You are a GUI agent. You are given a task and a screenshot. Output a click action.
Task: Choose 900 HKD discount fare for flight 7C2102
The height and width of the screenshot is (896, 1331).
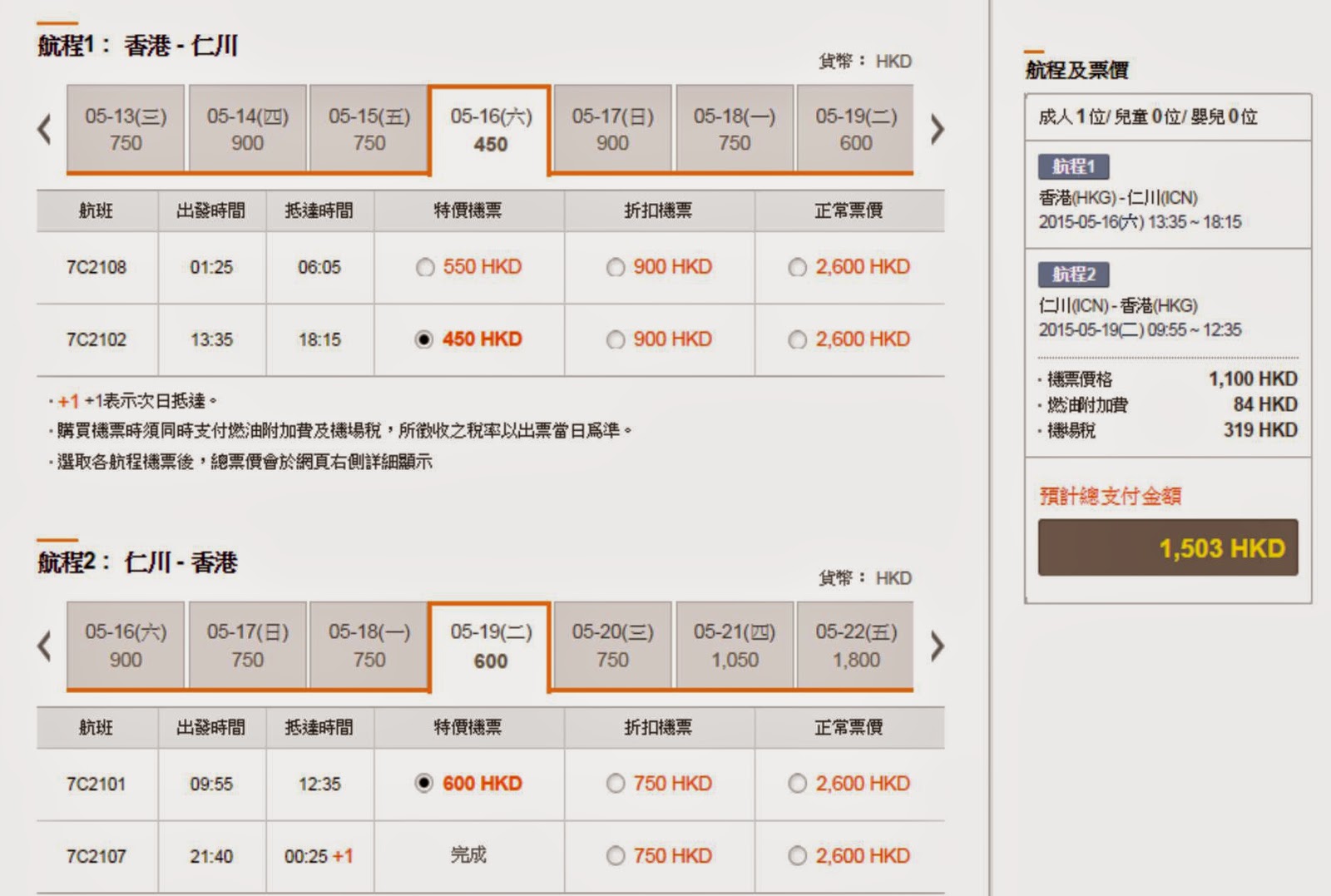coord(616,339)
